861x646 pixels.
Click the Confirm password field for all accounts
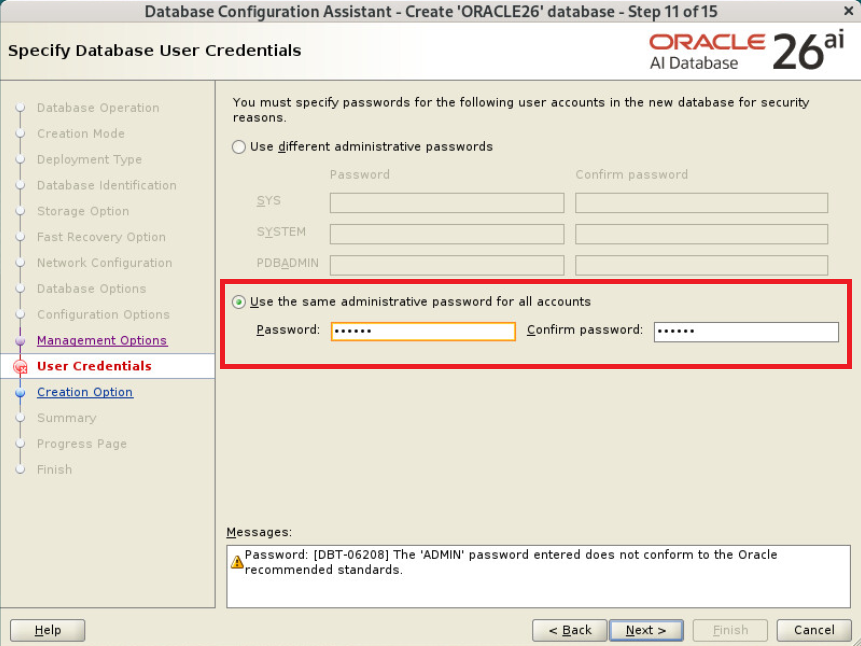pyautogui.click(x=746, y=331)
